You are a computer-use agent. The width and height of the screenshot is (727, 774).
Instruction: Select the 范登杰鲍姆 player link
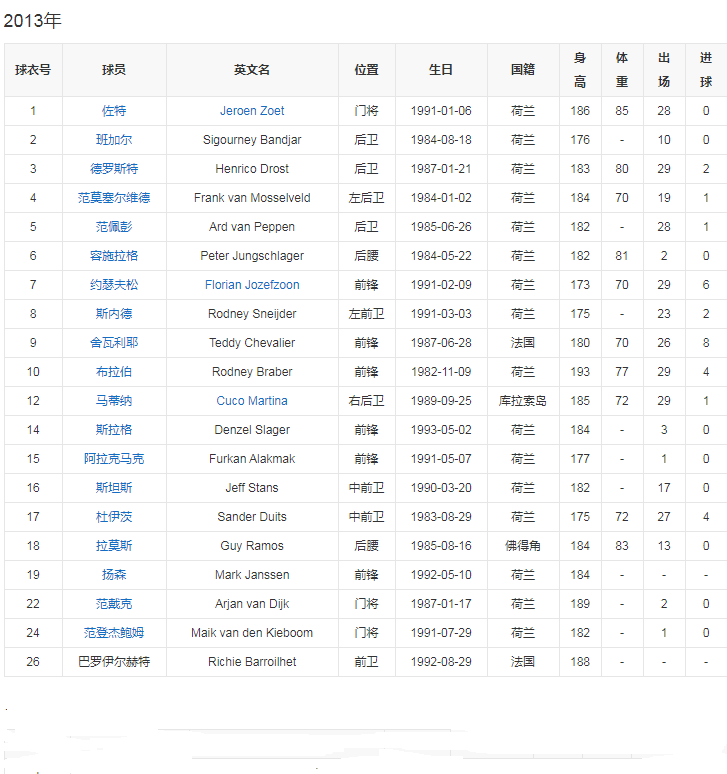[x=114, y=633]
